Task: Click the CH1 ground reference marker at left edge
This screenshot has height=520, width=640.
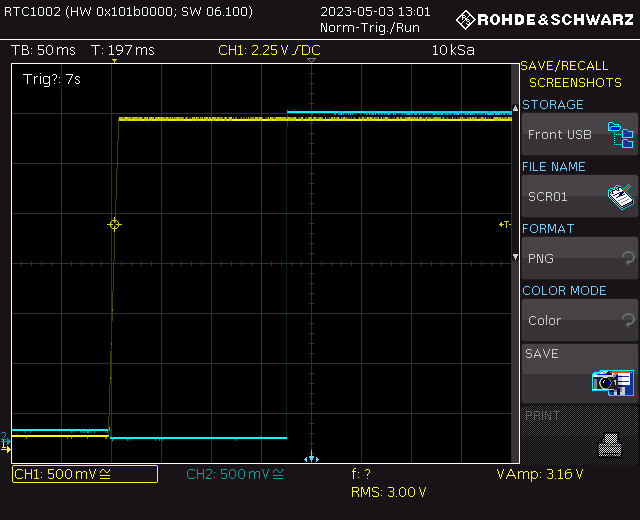Action: [6, 447]
